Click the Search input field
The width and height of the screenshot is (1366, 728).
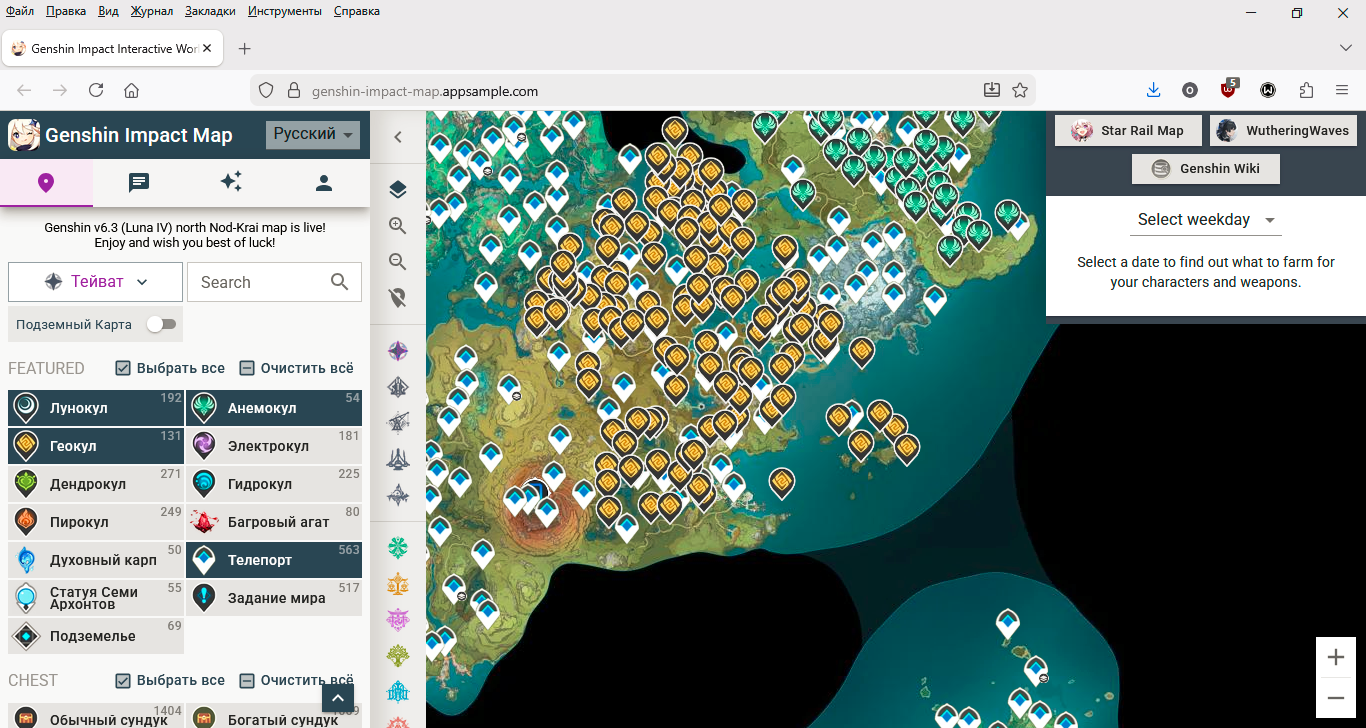coord(260,282)
